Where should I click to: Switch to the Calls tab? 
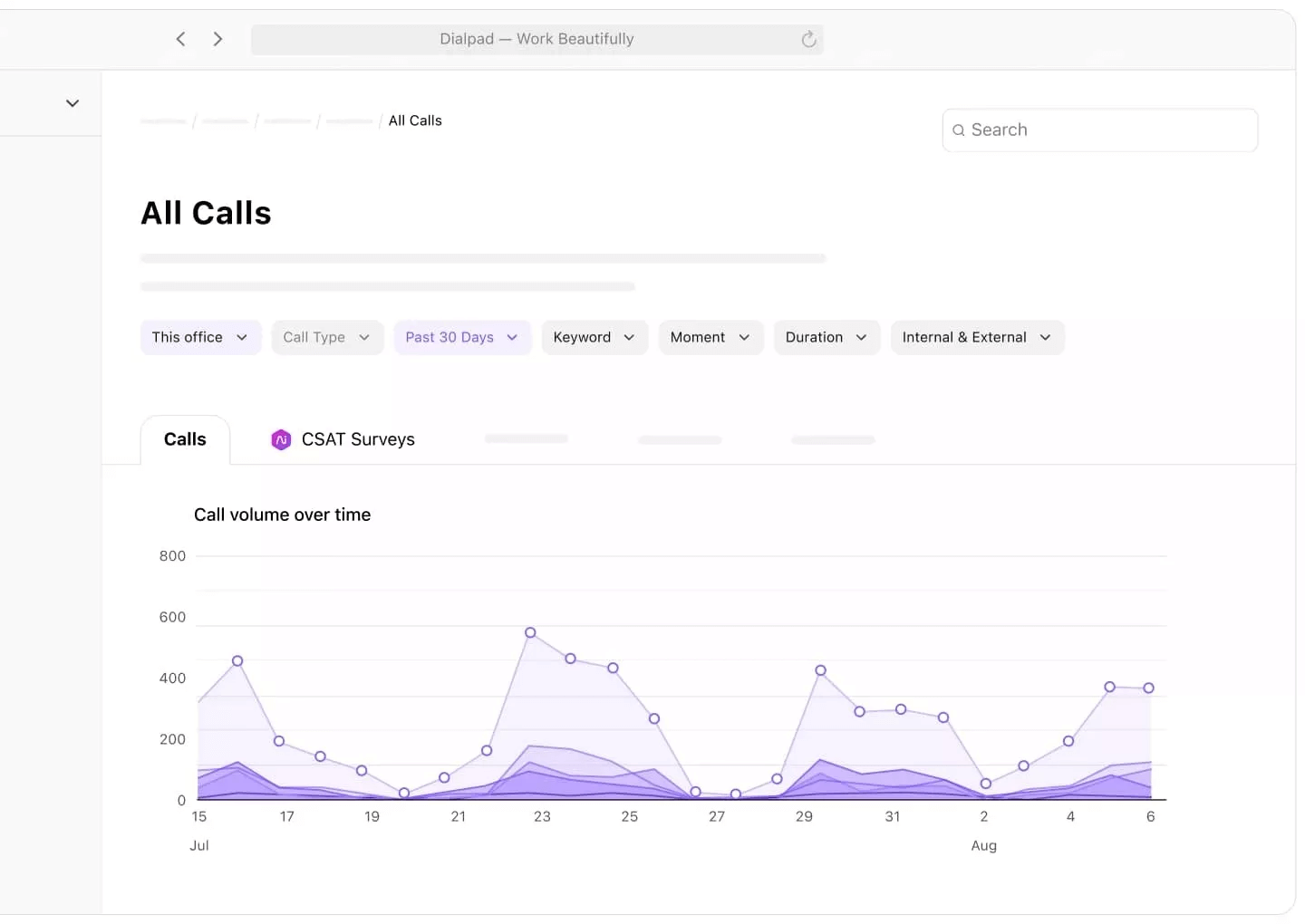point(185,439)
